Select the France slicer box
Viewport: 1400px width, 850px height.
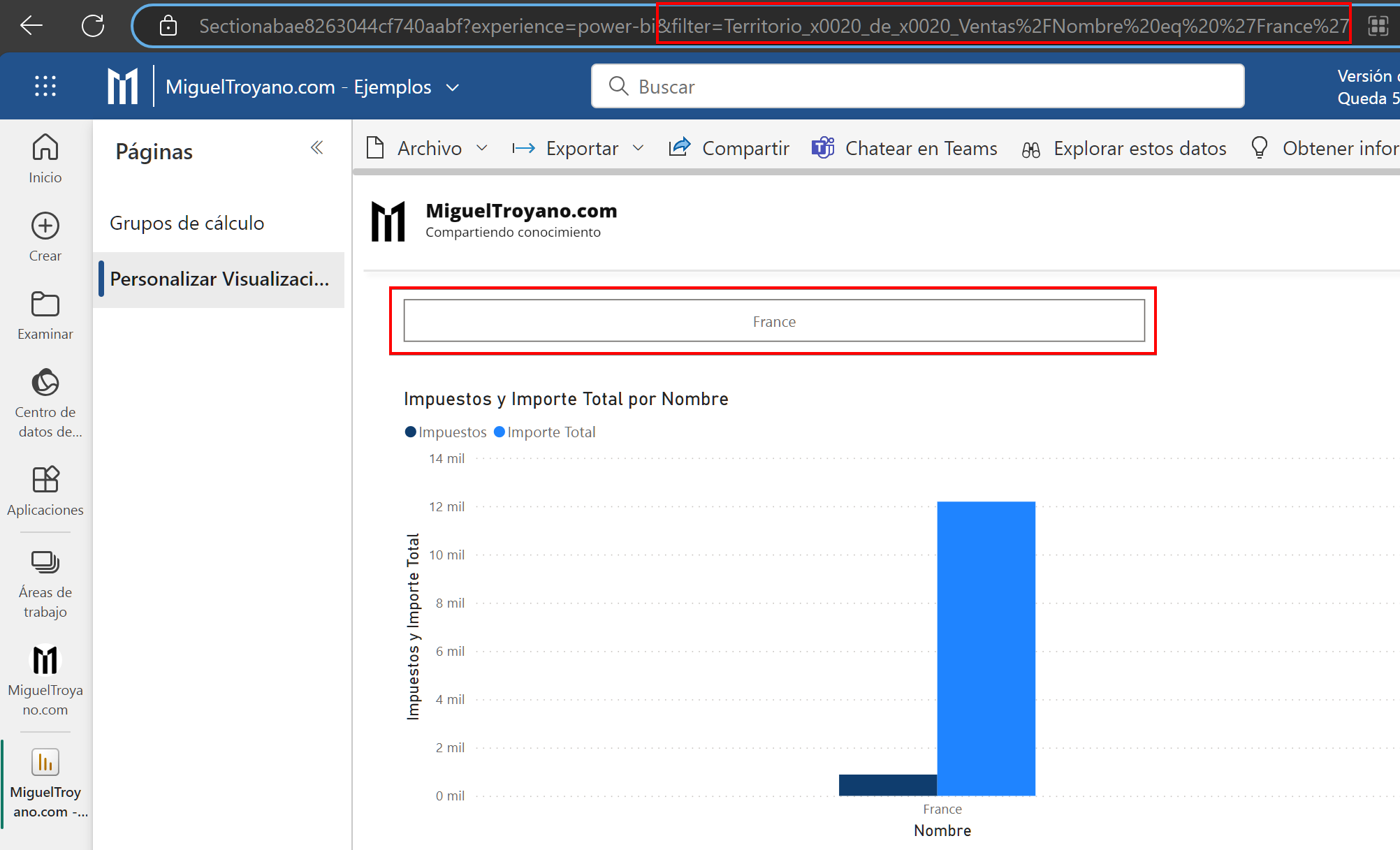(x=774, y=321)
